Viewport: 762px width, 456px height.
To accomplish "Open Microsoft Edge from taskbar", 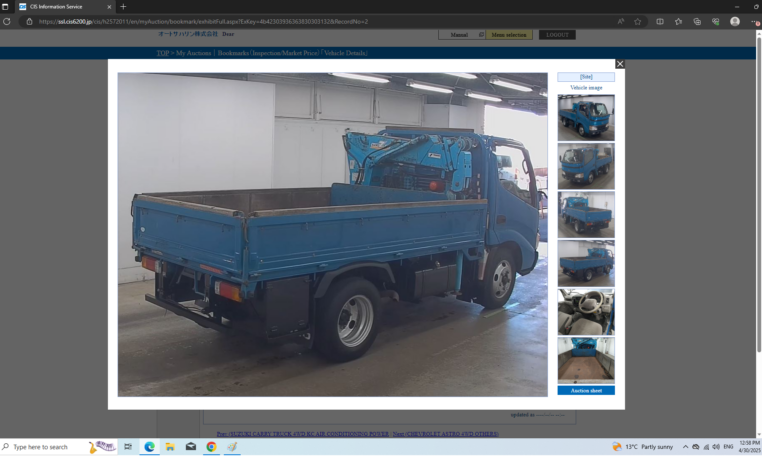I will click(149, 447).
